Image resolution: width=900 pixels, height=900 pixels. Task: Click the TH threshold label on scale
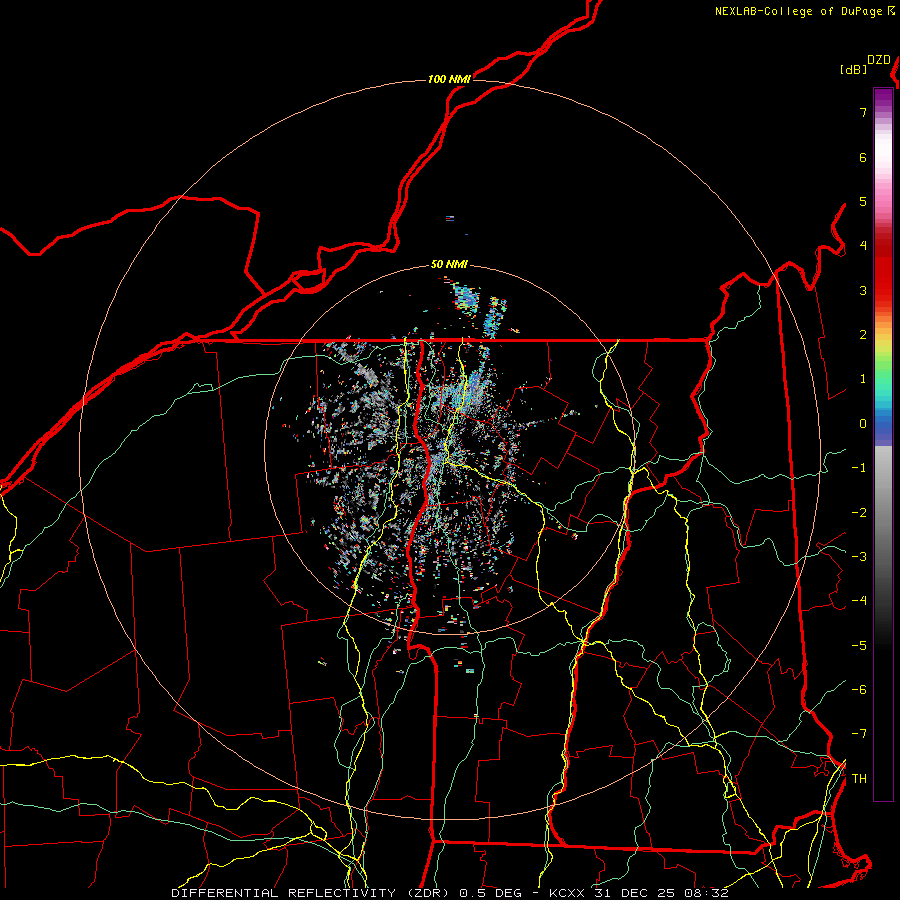(859, 779)
